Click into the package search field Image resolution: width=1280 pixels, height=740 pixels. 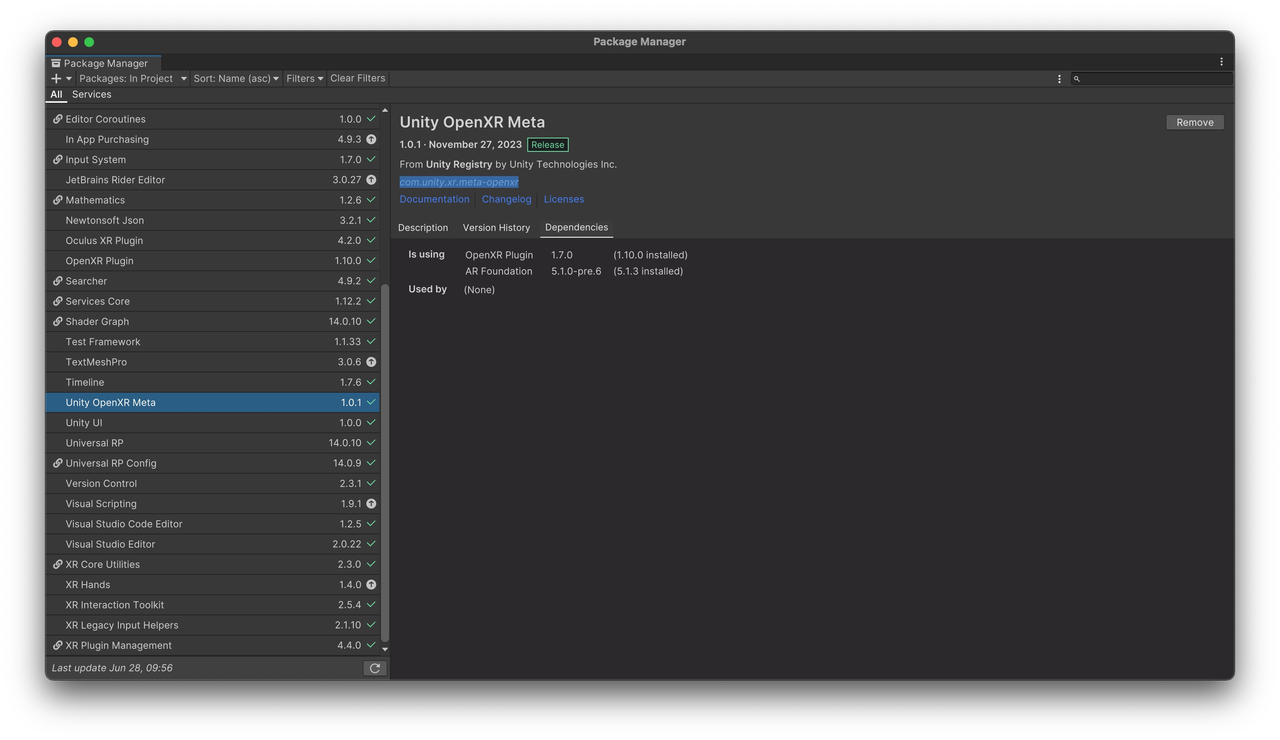[x=1151, y=78]
